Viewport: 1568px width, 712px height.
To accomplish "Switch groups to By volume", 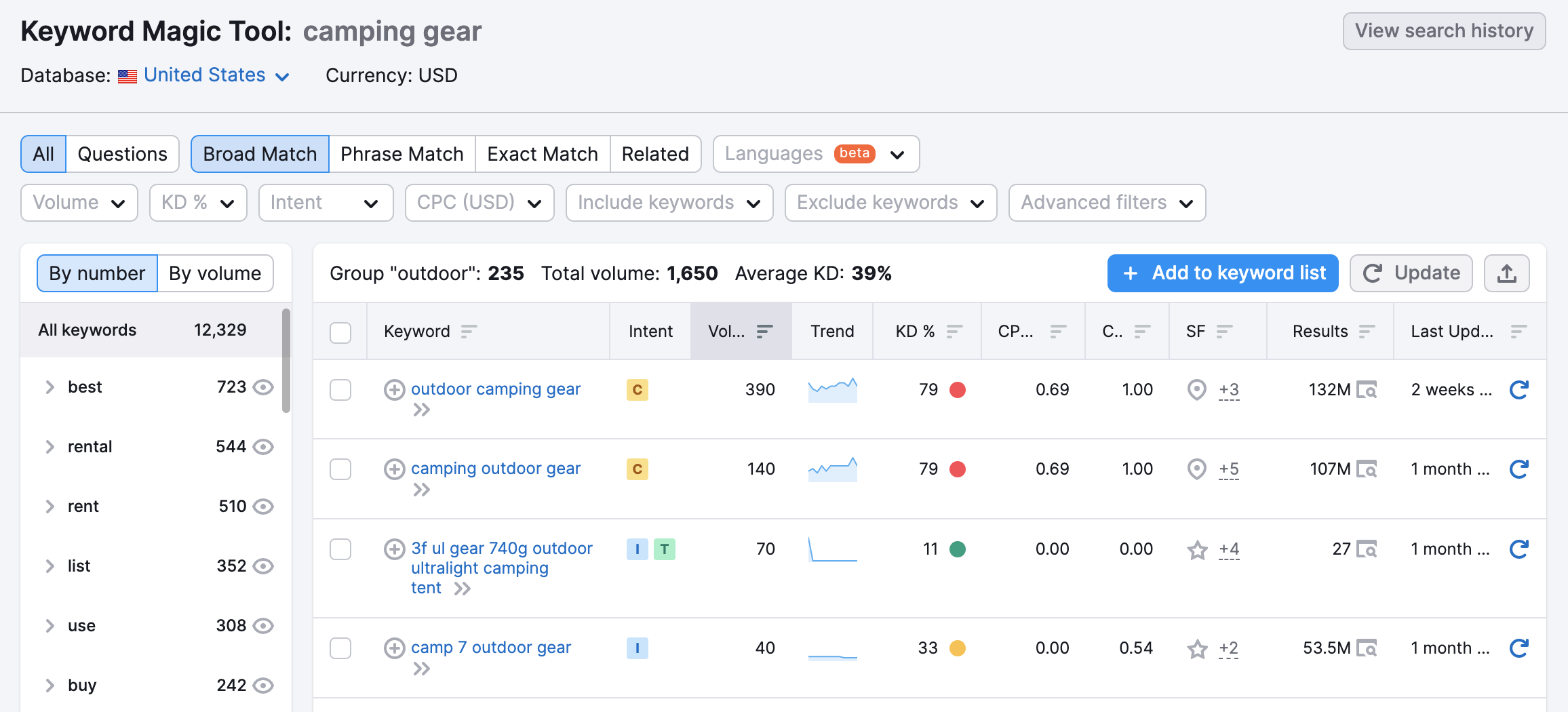I will click(x=215, y=273).
